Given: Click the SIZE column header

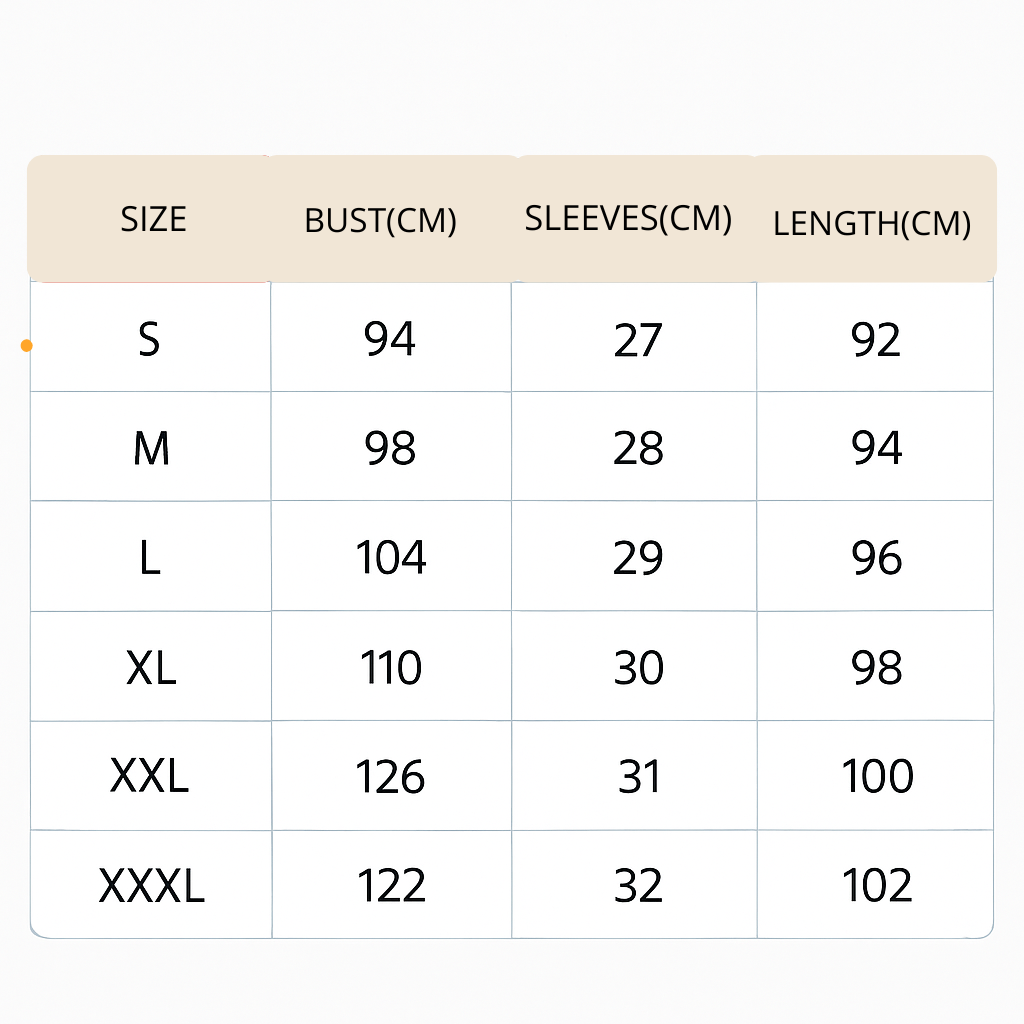Looking at the screenshot, I should (x=153, y=219).
